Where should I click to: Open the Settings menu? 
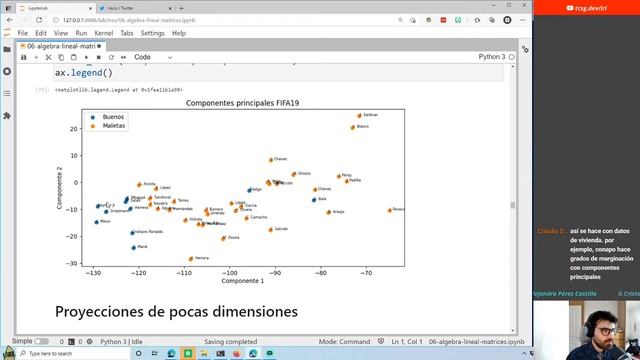pyautogui.click(x=152, y=33)
